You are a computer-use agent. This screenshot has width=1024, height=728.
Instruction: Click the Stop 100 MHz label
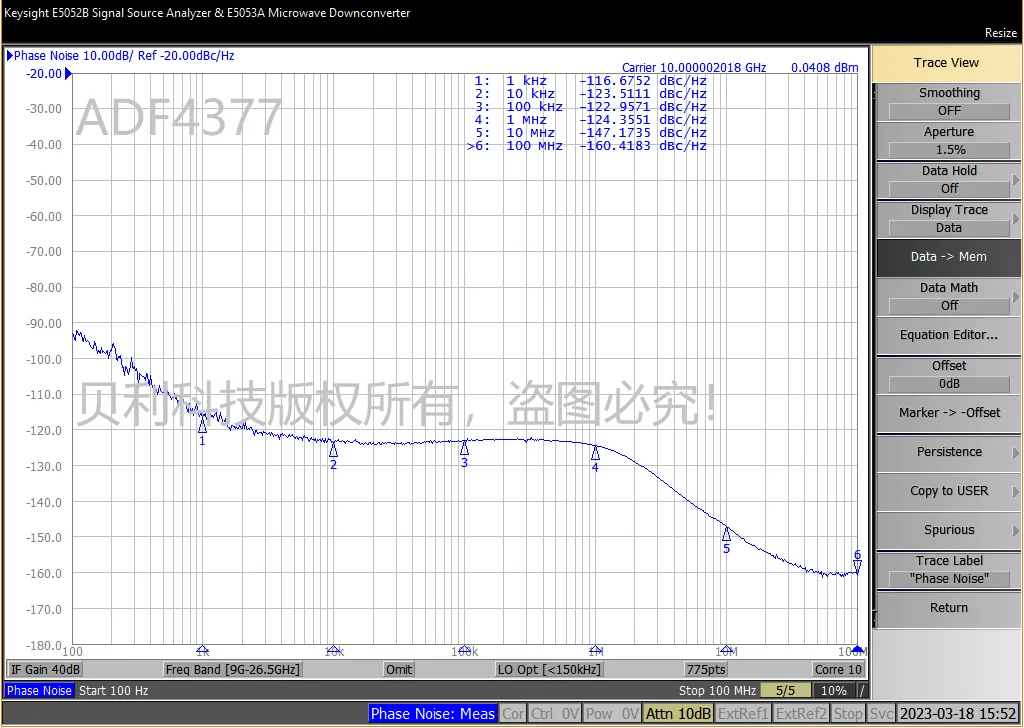tap(717, 691)
